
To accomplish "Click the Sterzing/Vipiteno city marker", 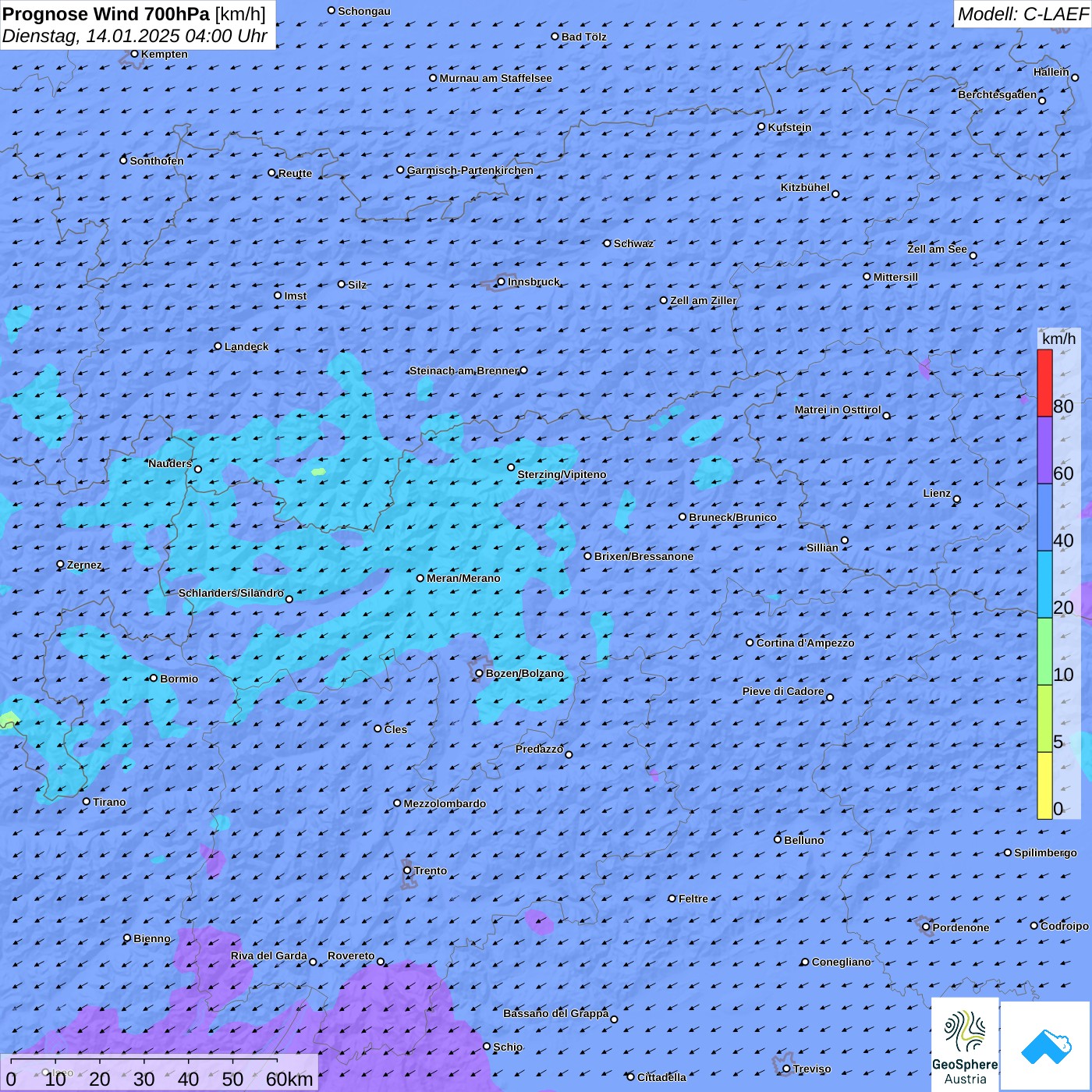I will [511, 467].
